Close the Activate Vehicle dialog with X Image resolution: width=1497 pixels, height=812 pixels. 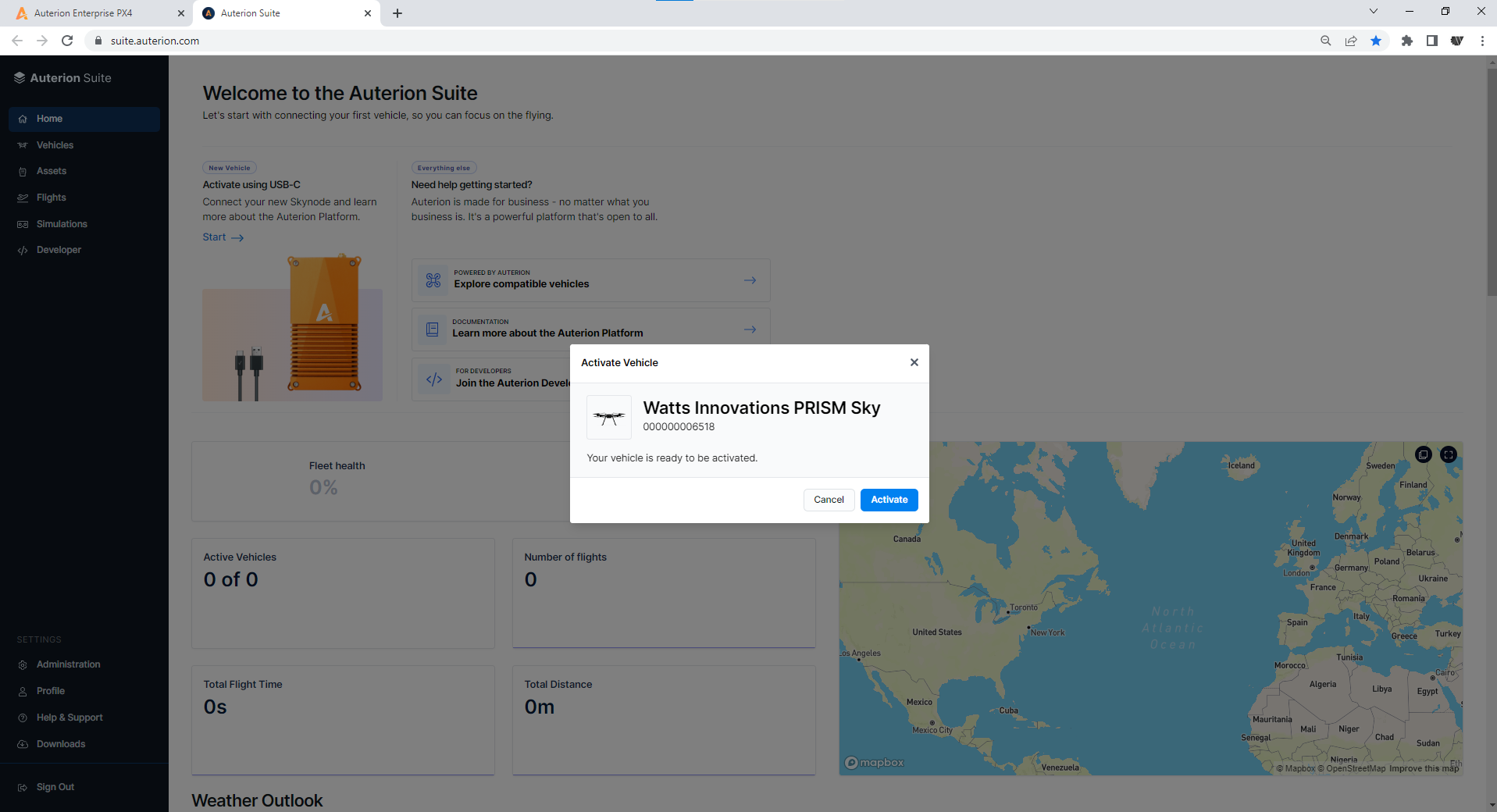click(x=914, y=362)
